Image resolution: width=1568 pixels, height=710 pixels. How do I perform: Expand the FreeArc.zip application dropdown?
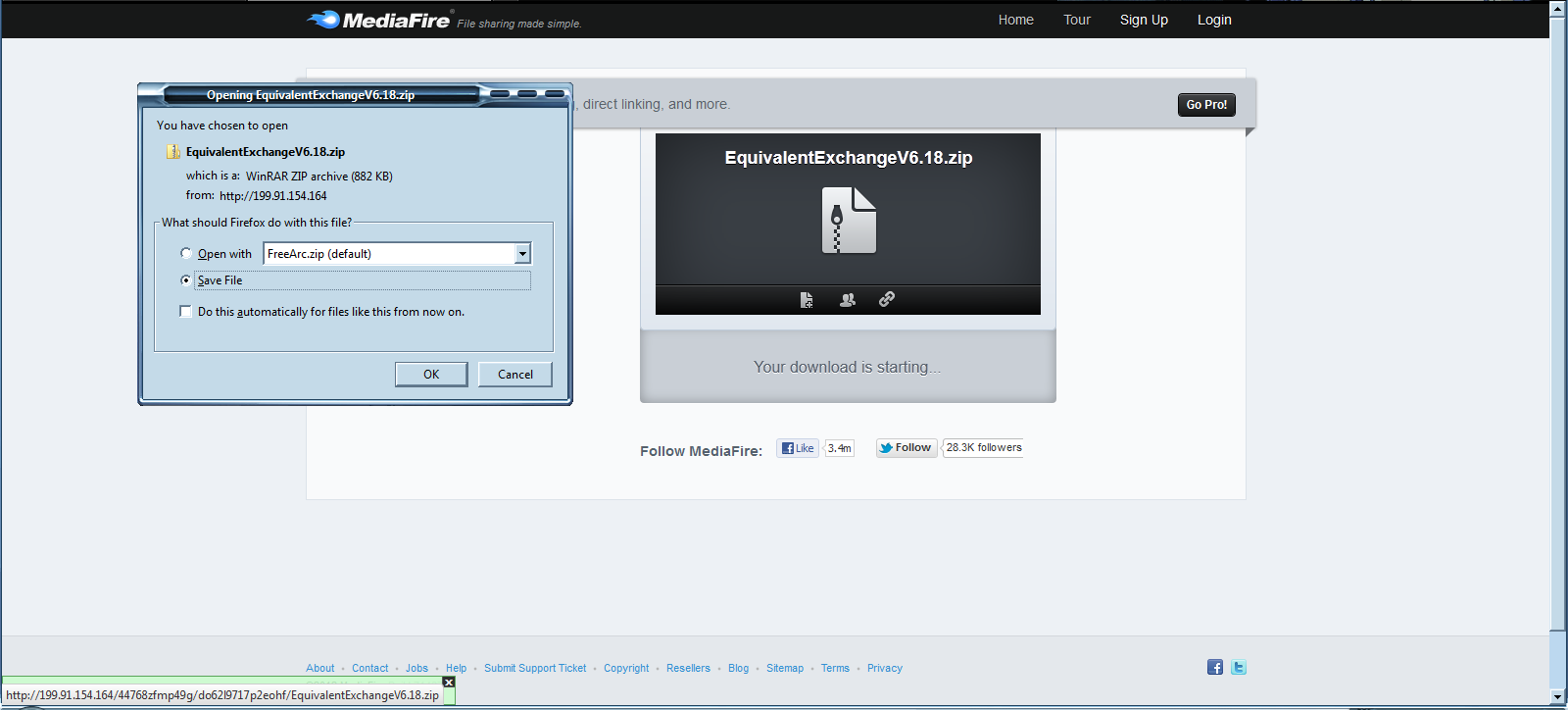pos(522,253)
